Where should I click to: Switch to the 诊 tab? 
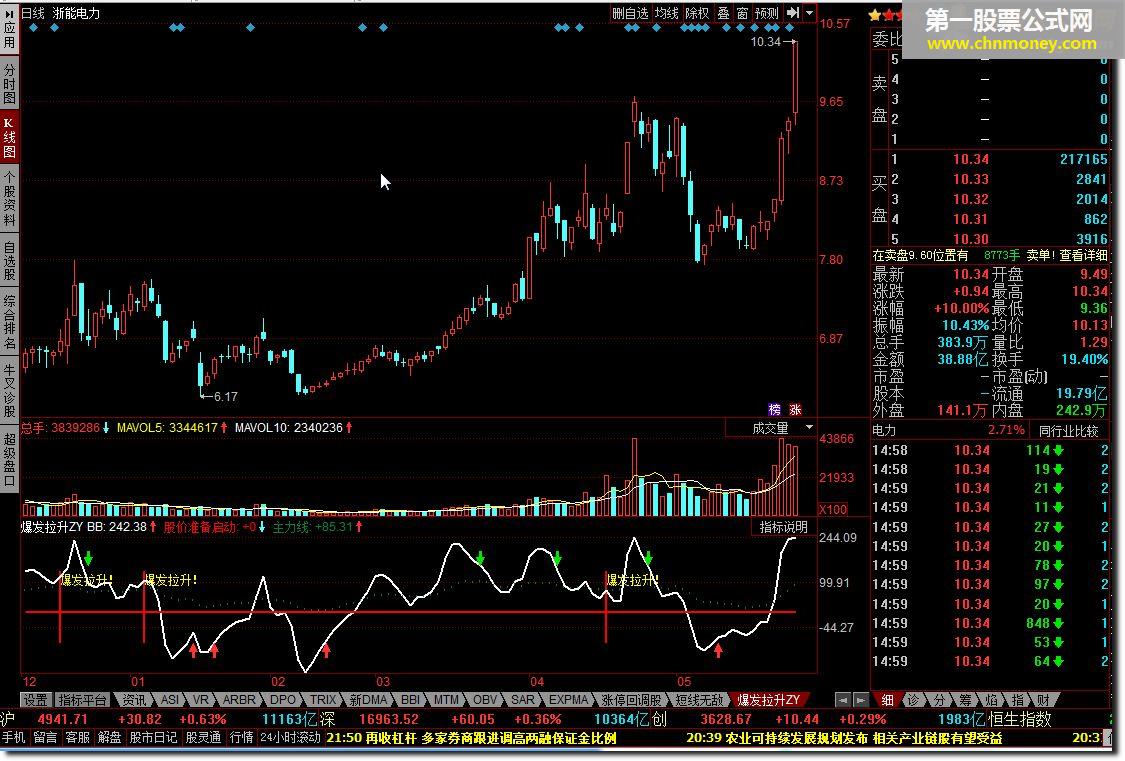click(913, 700)
